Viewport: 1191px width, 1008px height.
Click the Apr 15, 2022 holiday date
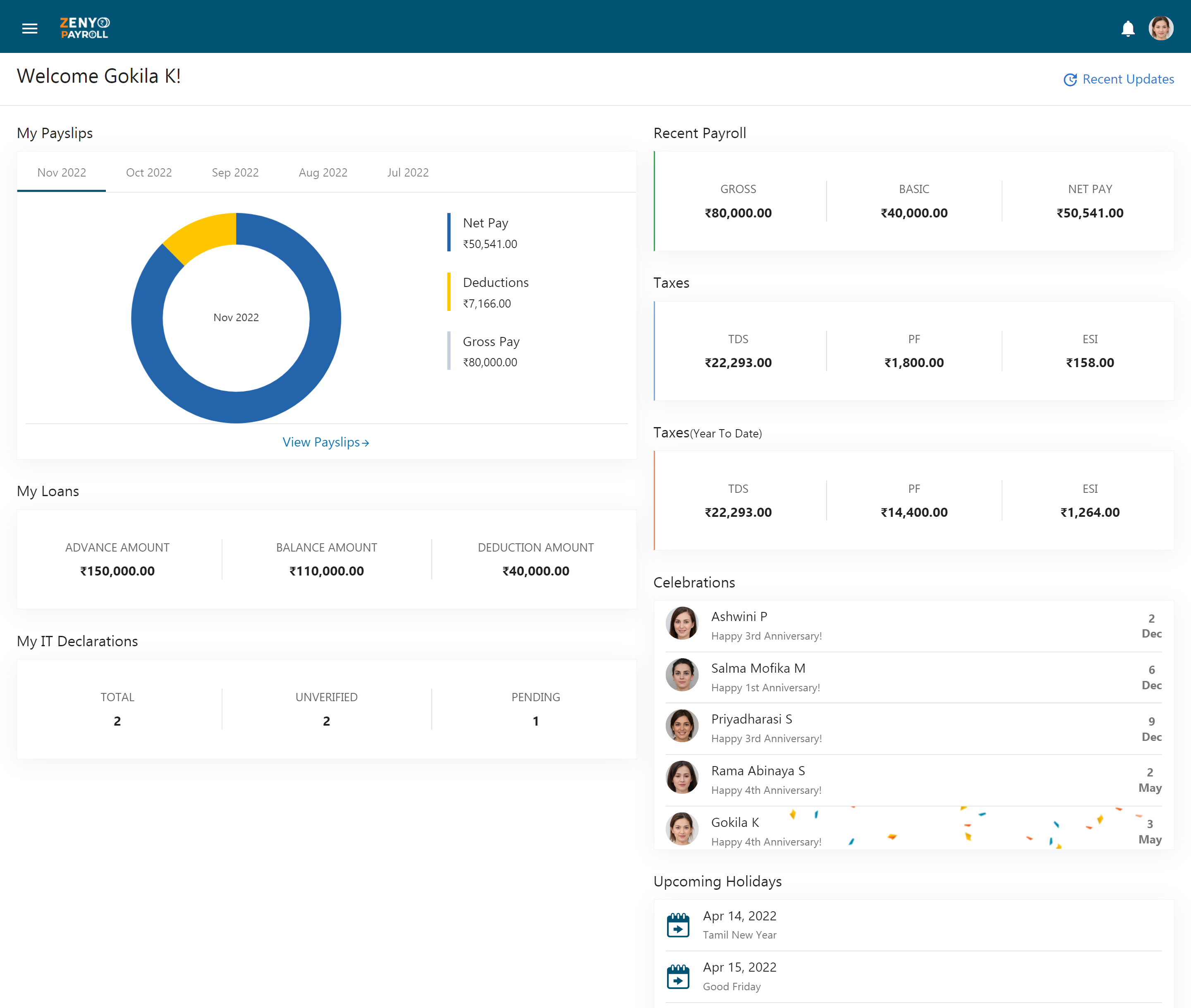click(x=739, y=967)
